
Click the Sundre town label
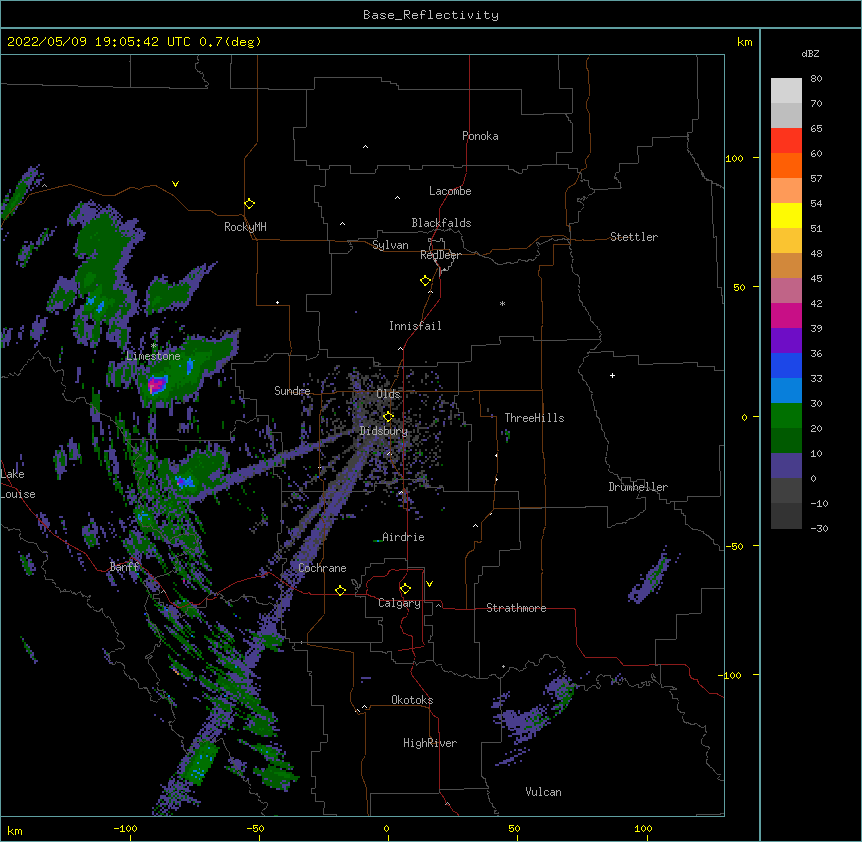pos(292,391)
